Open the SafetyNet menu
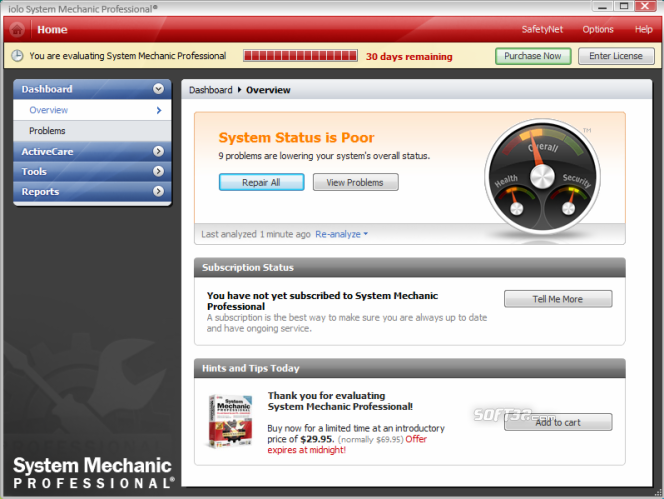Image resolution: width=664 pixels, height=499 pixels. [x=542, y=29]
